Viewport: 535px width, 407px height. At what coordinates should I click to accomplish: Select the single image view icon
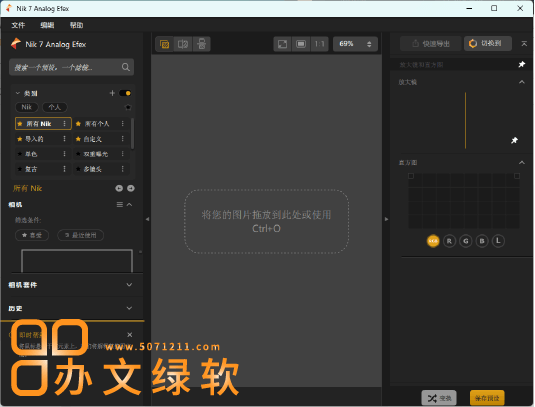click(x=164, y=44)
